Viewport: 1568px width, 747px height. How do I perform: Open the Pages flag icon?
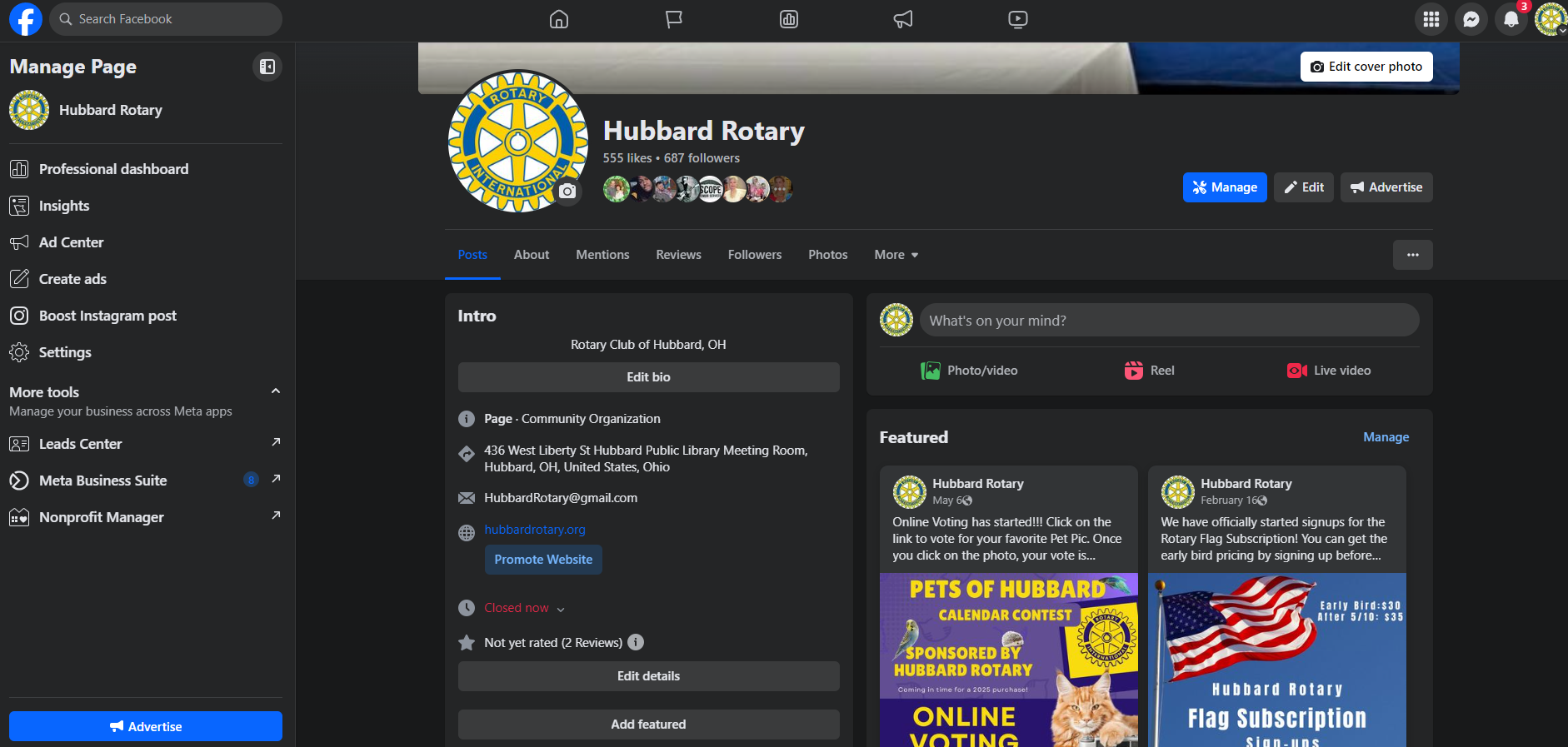click(x=674, y=19)
